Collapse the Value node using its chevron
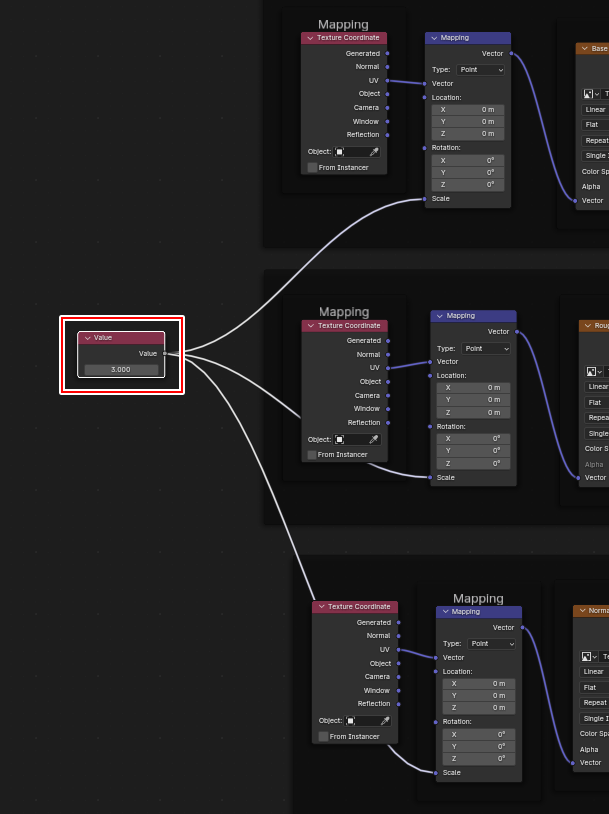 (87, 338)
